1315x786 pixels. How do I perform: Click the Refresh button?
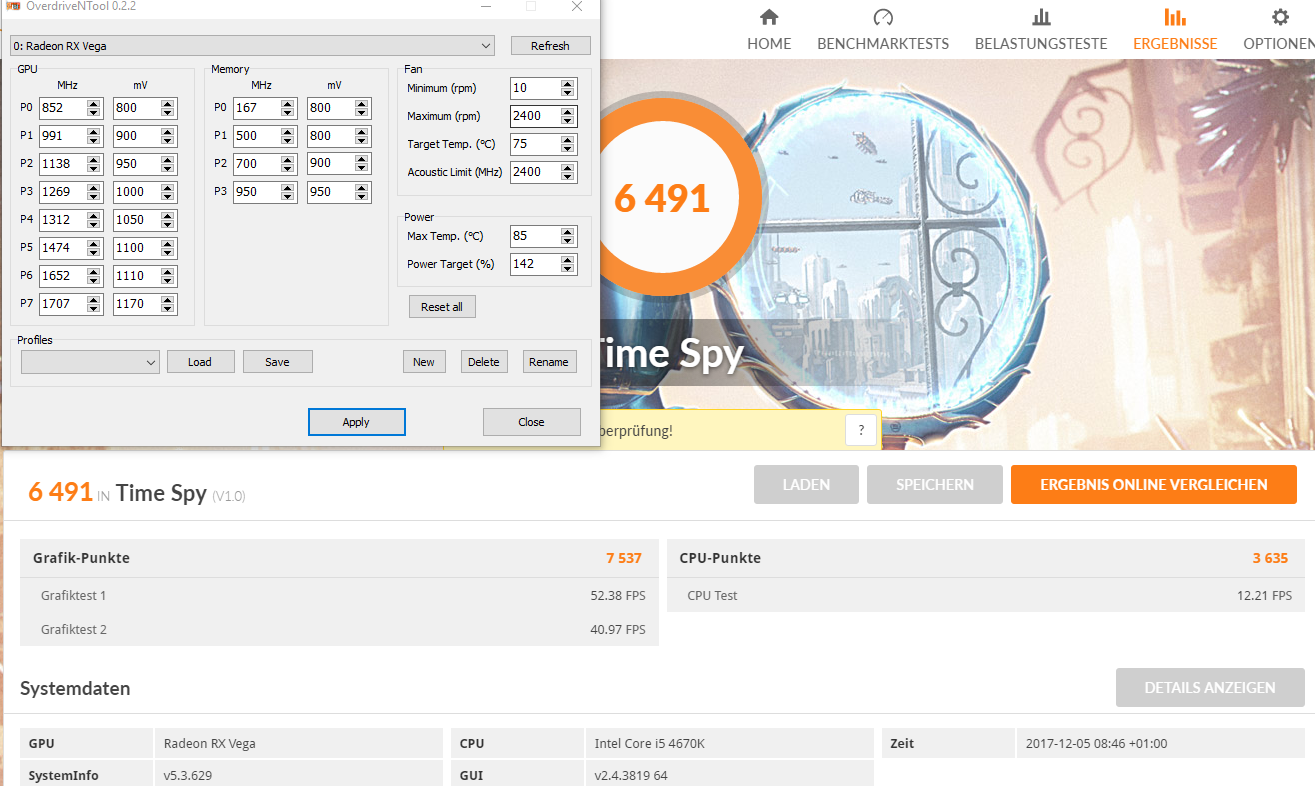[x=551, y=46]
